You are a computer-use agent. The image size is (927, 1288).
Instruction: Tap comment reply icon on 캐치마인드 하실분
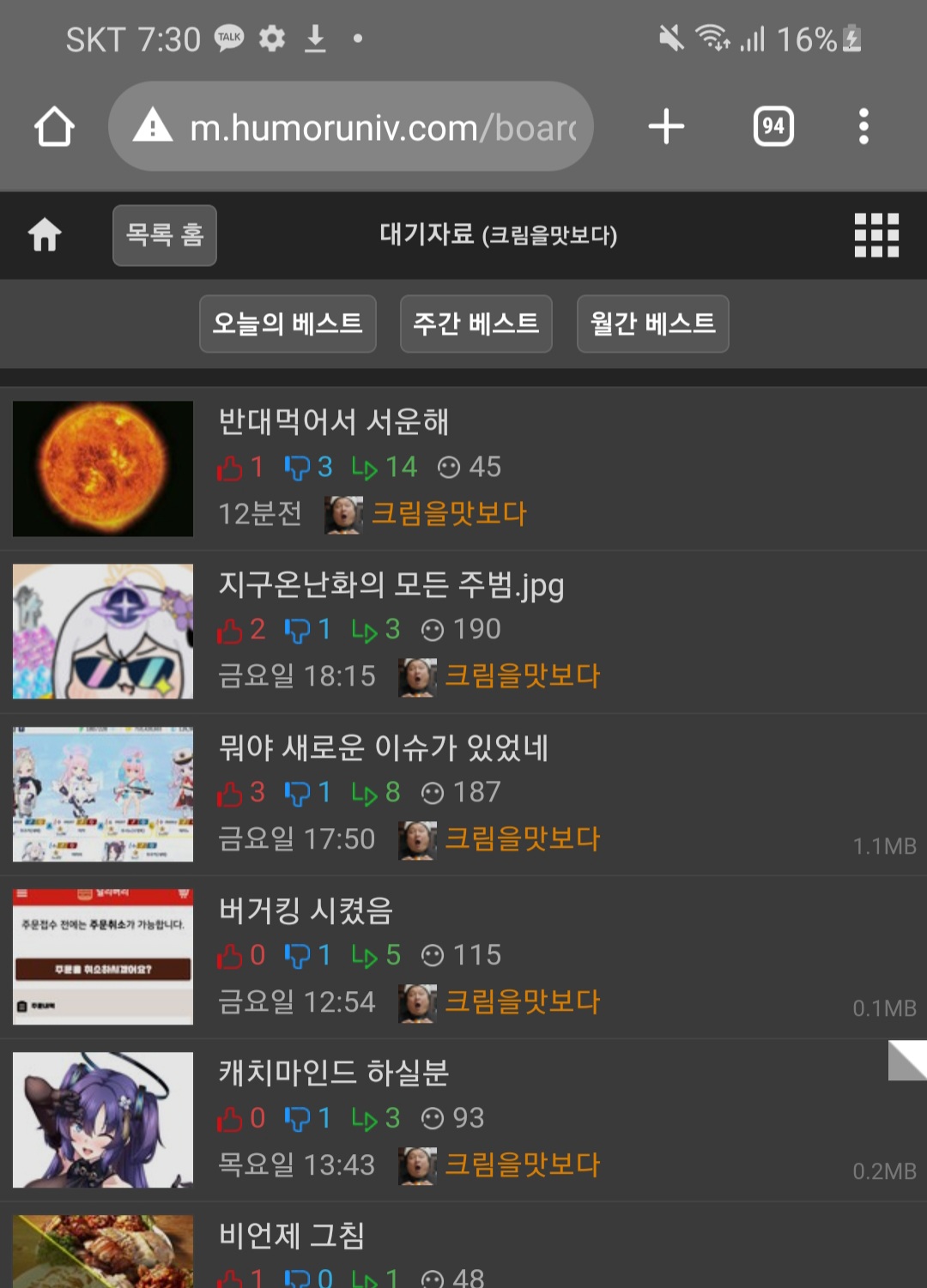365,1119
